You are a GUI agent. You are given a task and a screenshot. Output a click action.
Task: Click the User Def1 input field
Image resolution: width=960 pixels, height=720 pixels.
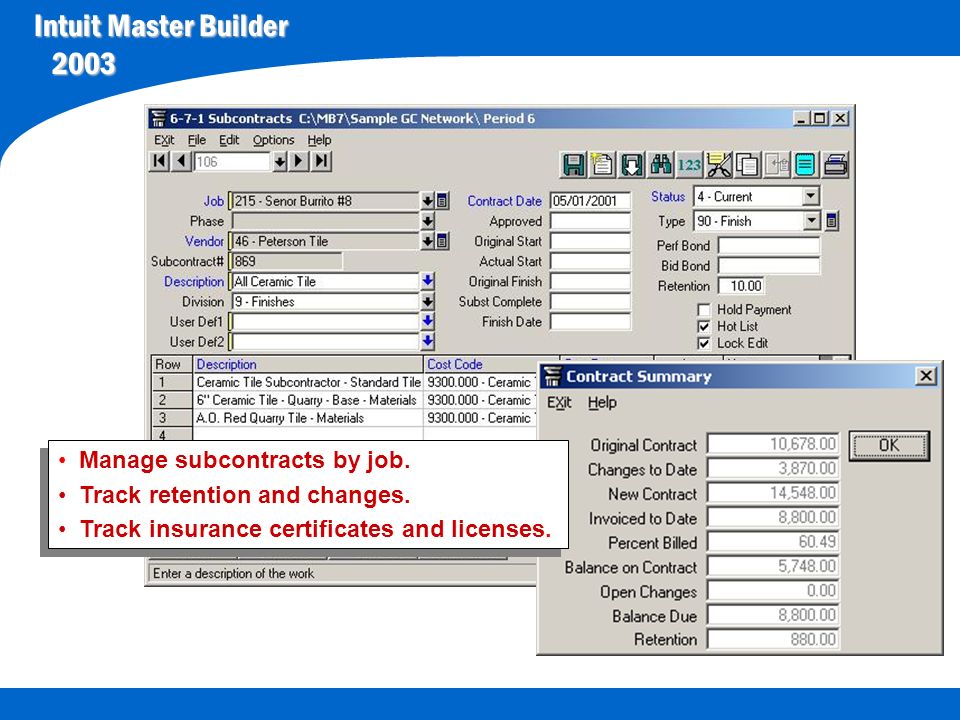tap(324, 321)
